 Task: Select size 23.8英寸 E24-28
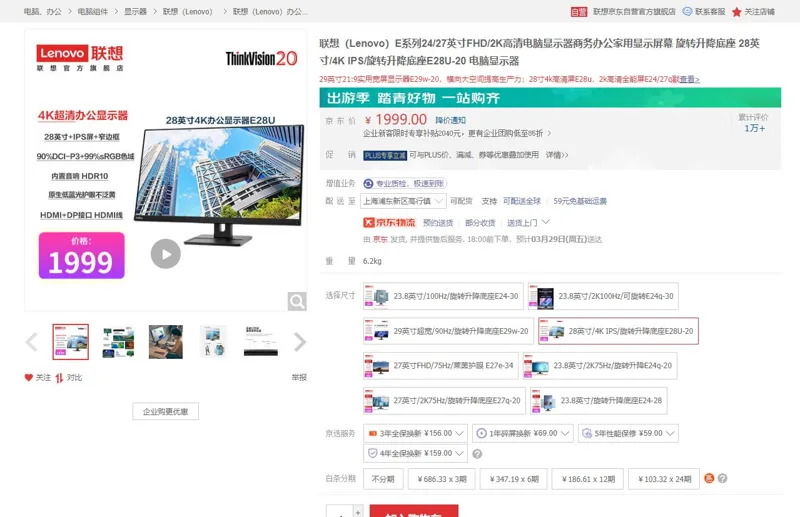[598, 401]
